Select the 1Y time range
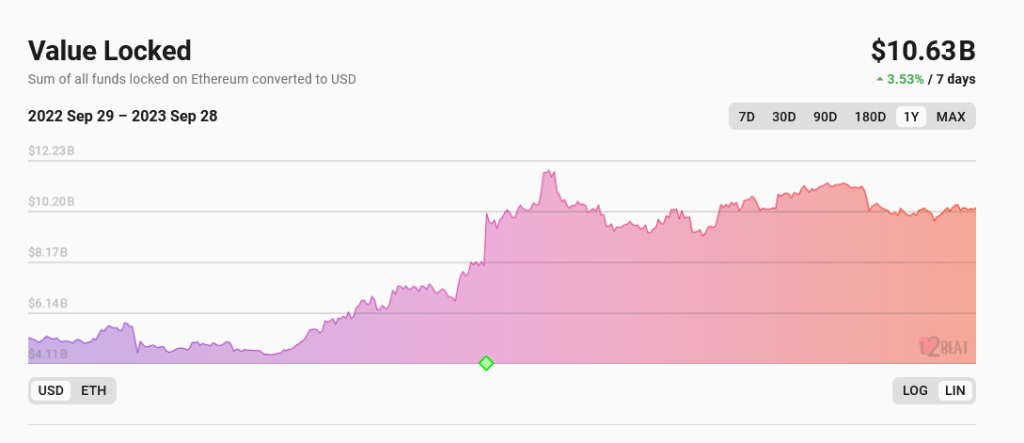 click(x=911, y=117)
